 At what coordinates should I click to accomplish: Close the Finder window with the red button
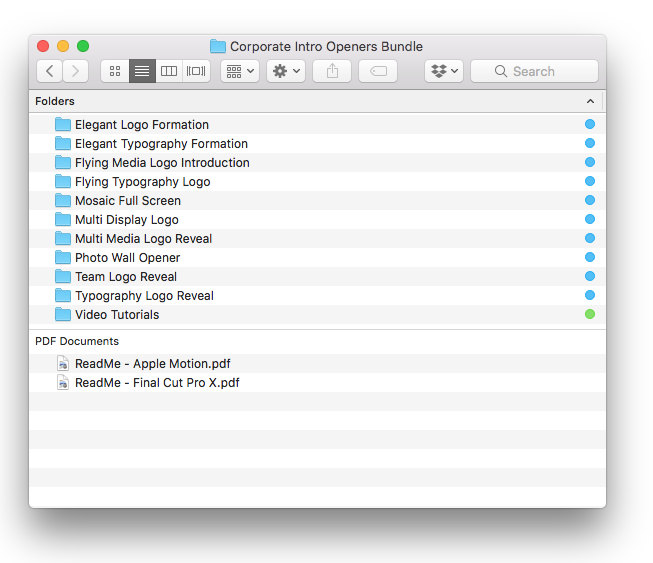[x=43, y=46]
